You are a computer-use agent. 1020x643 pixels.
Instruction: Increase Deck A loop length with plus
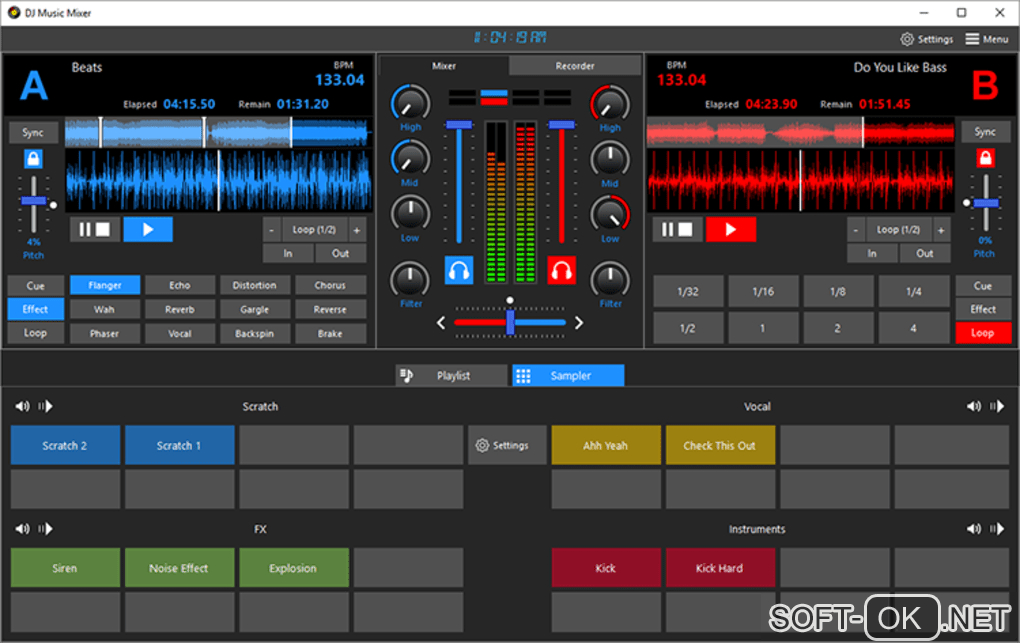[x=357, y=229]
